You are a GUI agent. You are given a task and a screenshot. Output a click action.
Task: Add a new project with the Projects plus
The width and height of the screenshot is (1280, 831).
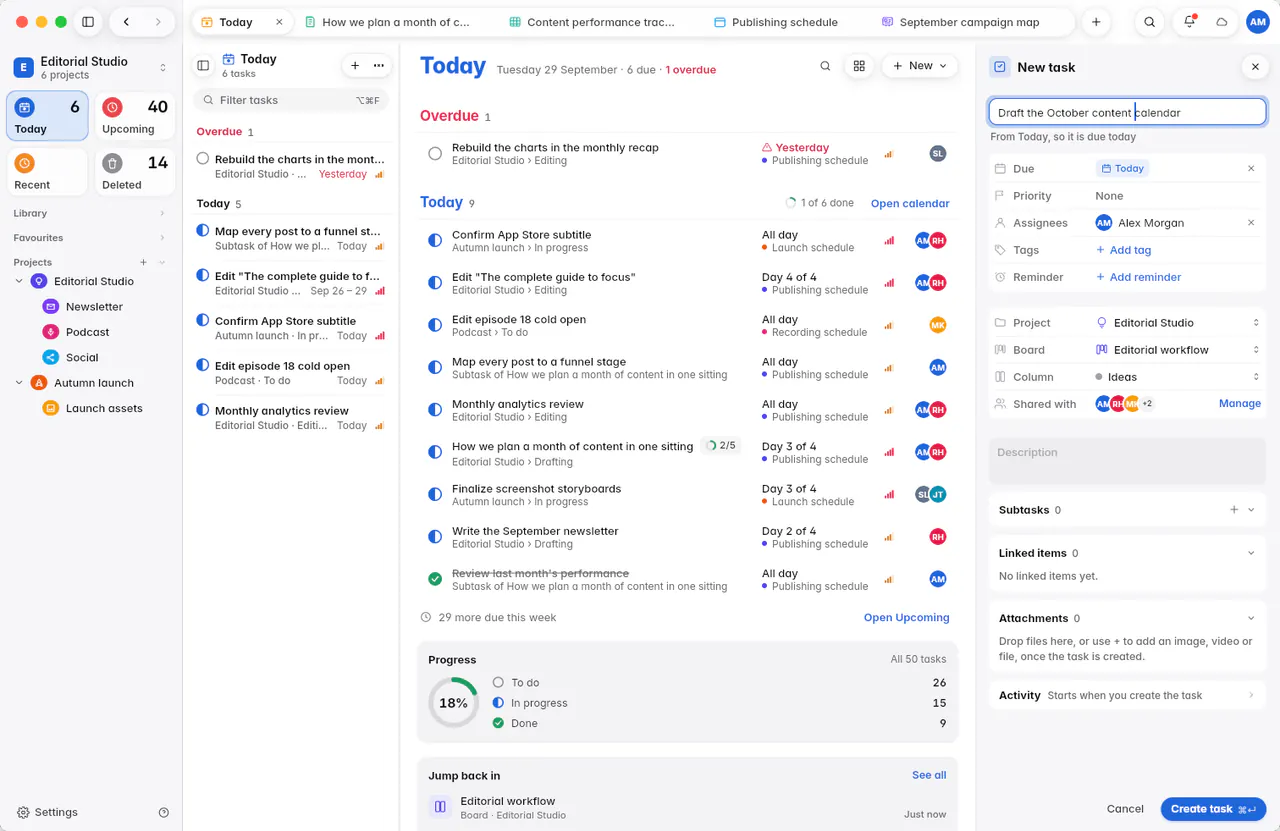143,262
